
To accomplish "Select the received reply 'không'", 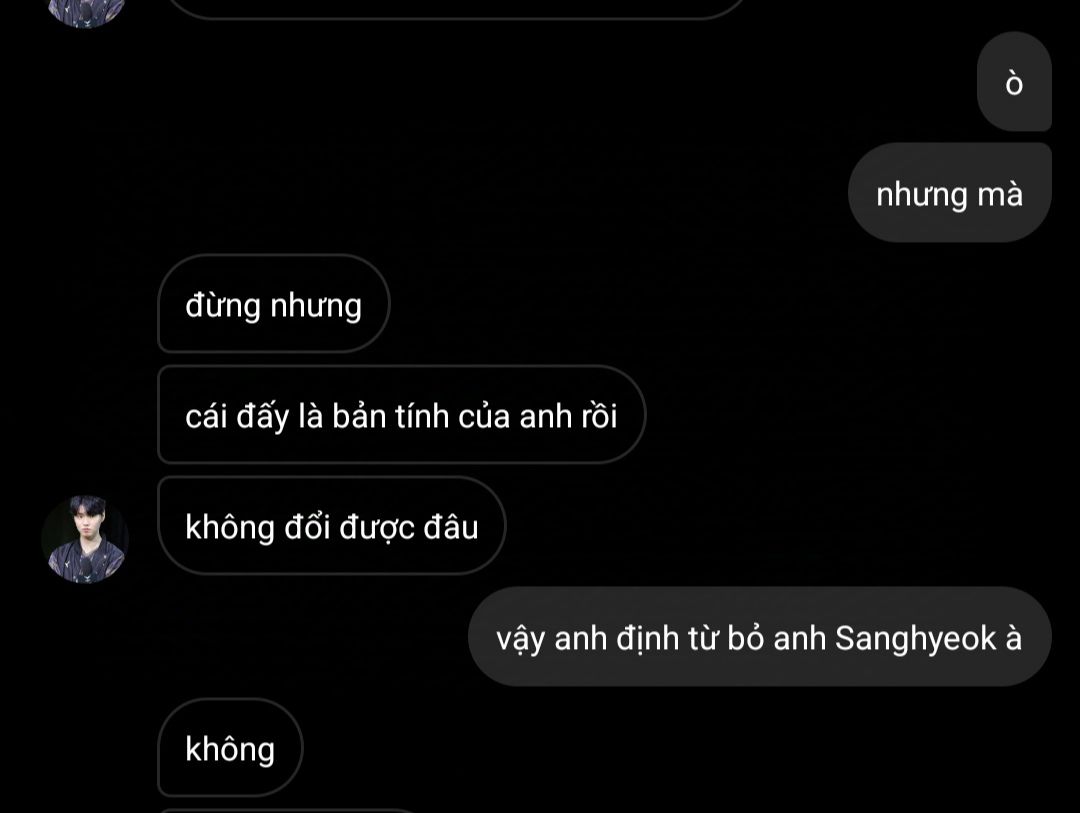I will (230, 748).
